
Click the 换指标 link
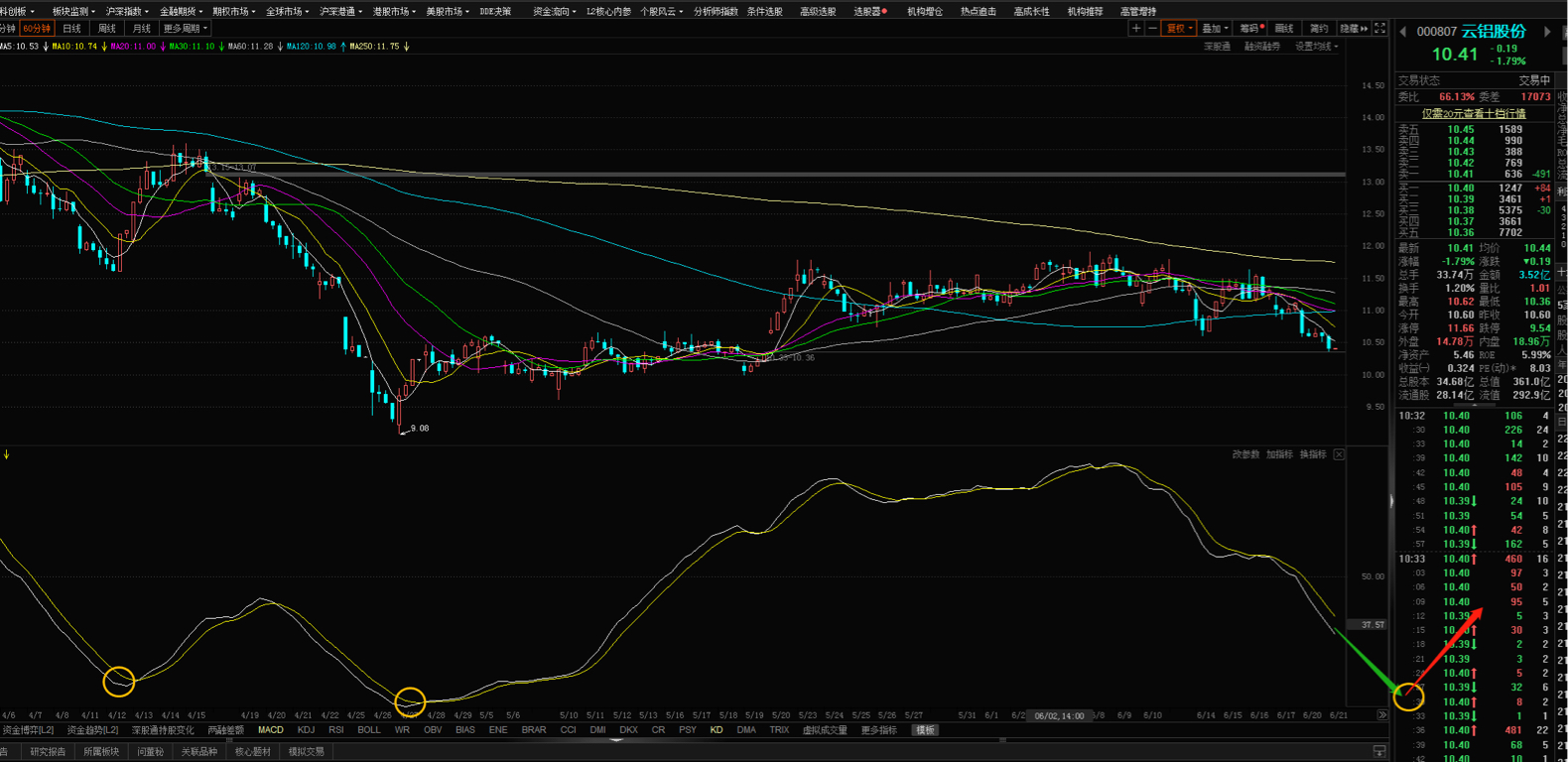tap(1313, 454)
